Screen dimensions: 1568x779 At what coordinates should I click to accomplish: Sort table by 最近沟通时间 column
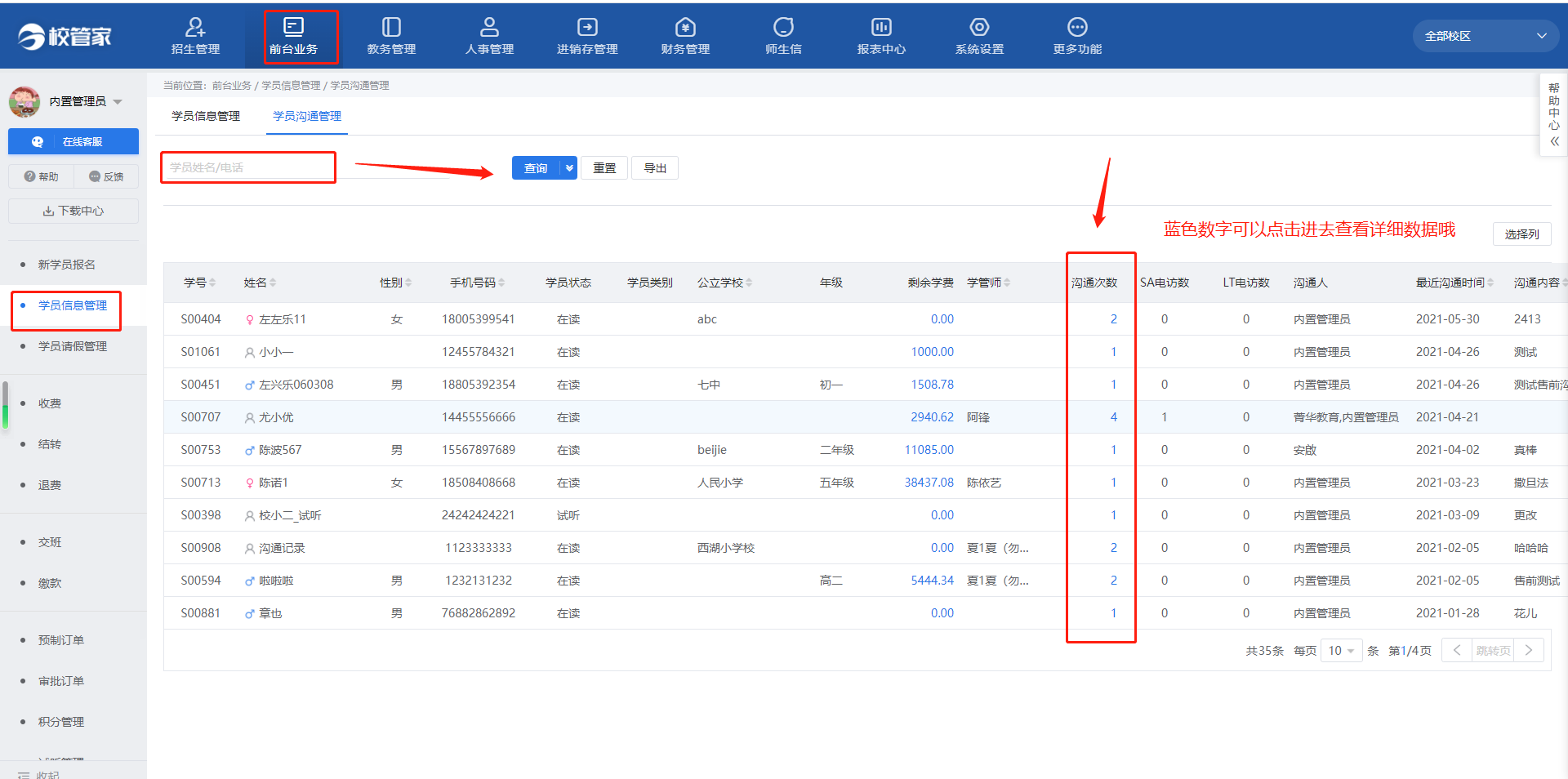(1490, 283)
